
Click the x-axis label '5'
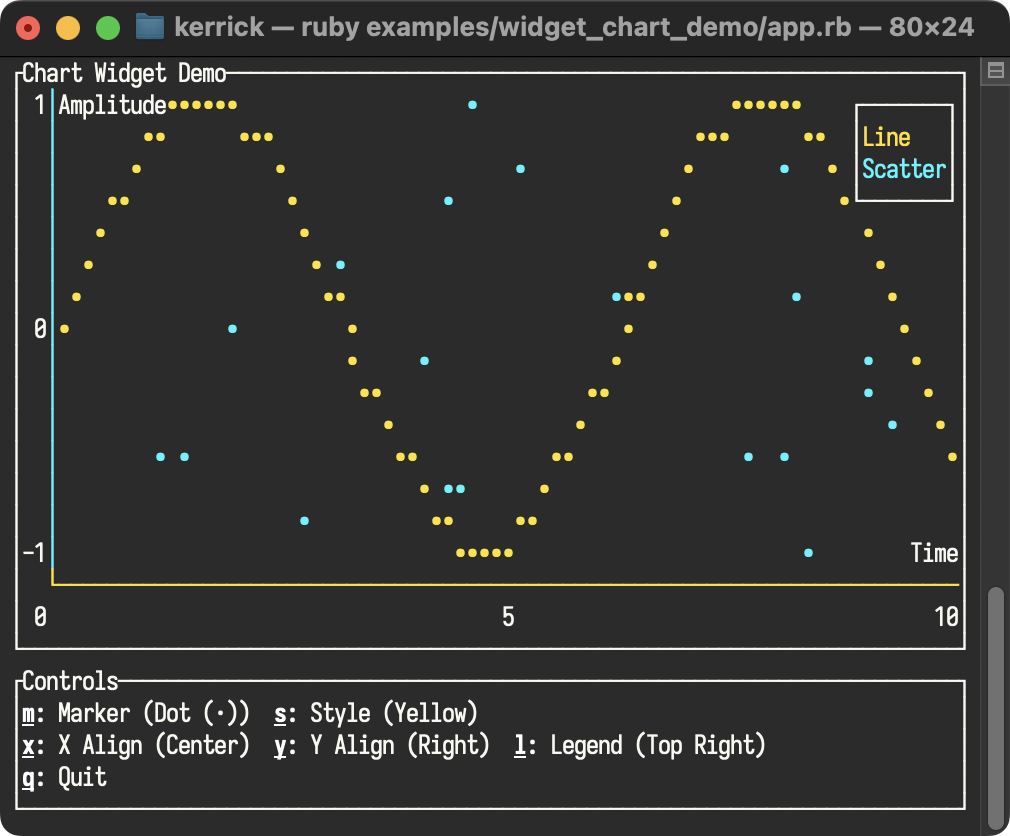tap(508, 617)
